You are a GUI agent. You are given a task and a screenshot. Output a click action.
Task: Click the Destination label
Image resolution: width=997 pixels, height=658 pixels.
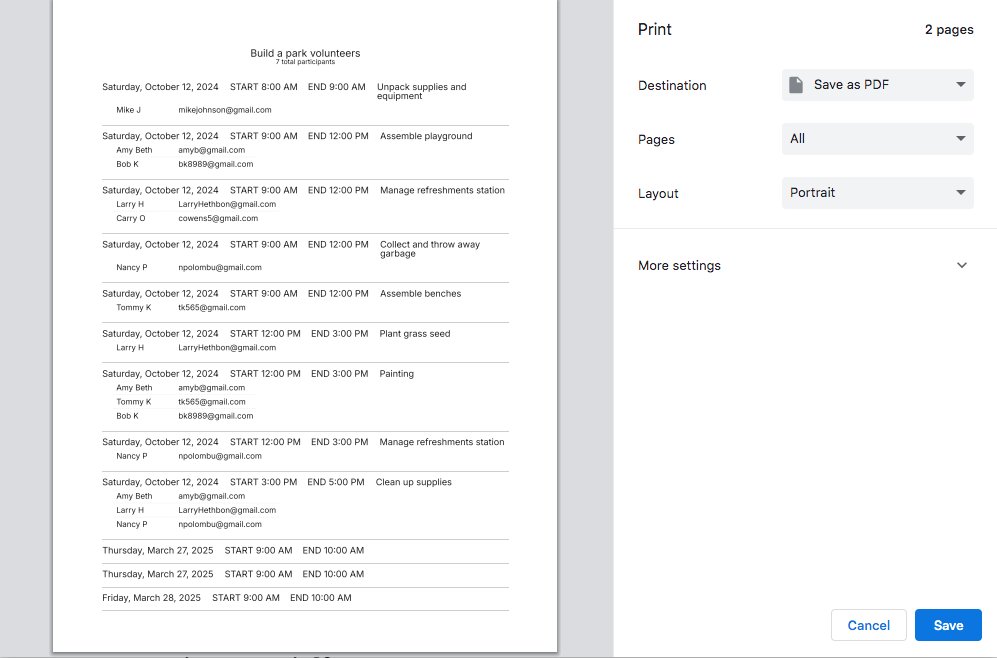(672, 85)
